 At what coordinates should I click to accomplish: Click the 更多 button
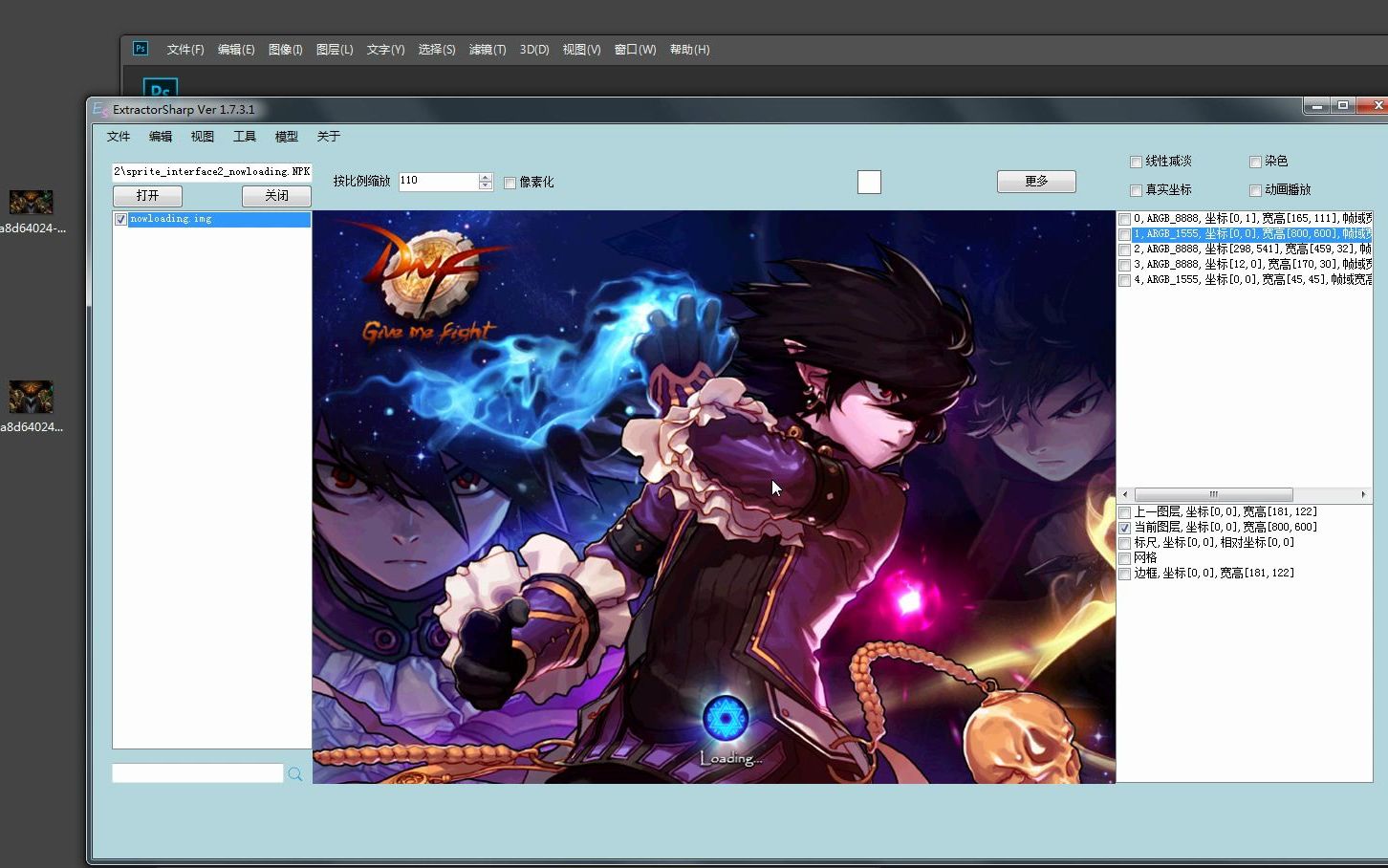point(1036,181)
